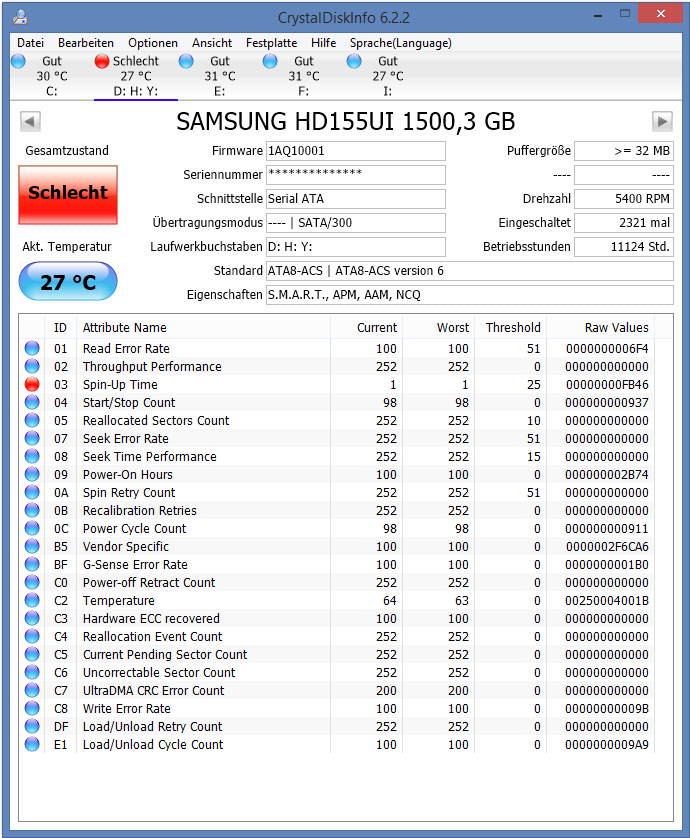Click the red status icon for Spin-Up Time

[x=32, y=384]
